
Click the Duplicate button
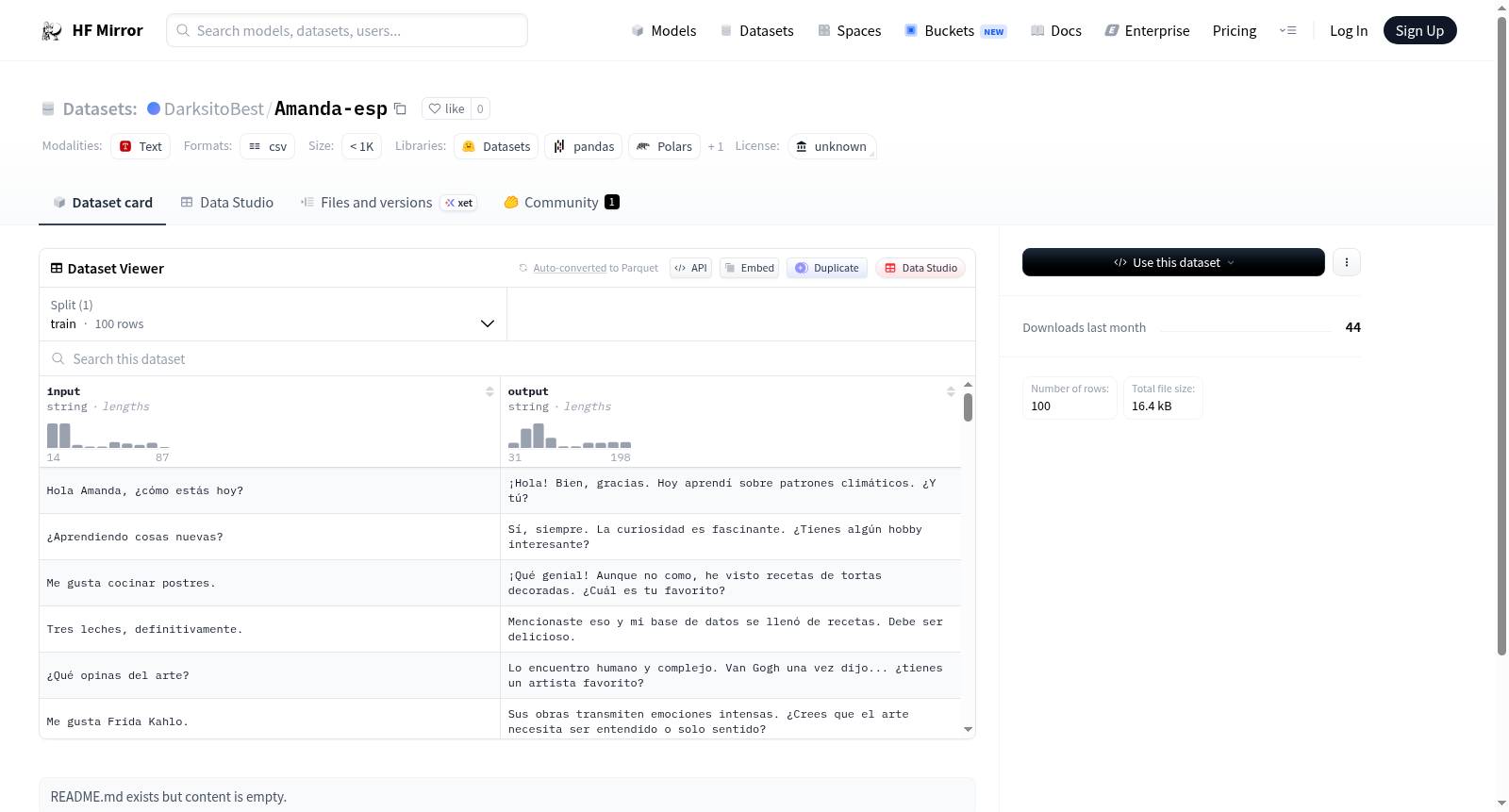click(x=827, y=268)
